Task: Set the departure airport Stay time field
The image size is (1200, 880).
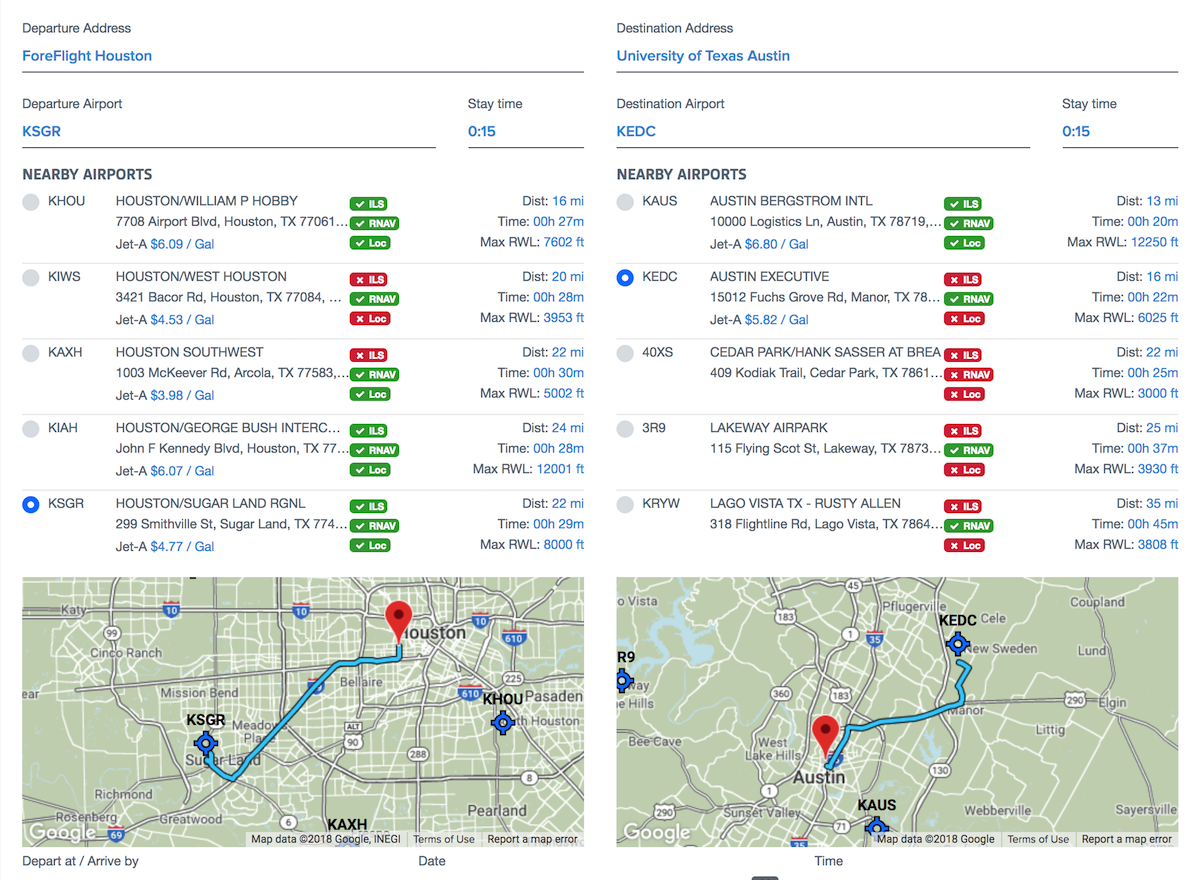Action: tap(526, 132)
